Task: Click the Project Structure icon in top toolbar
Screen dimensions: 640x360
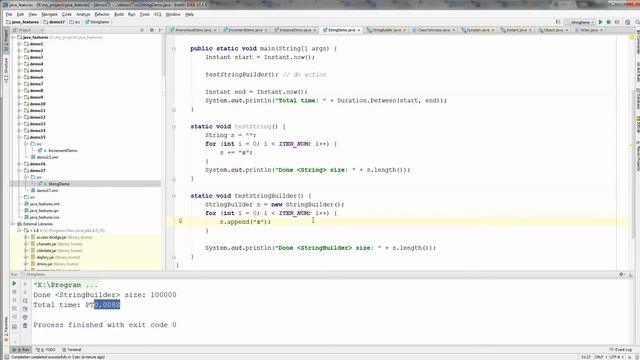Action: pyautogui.click(x=627, y=22)
